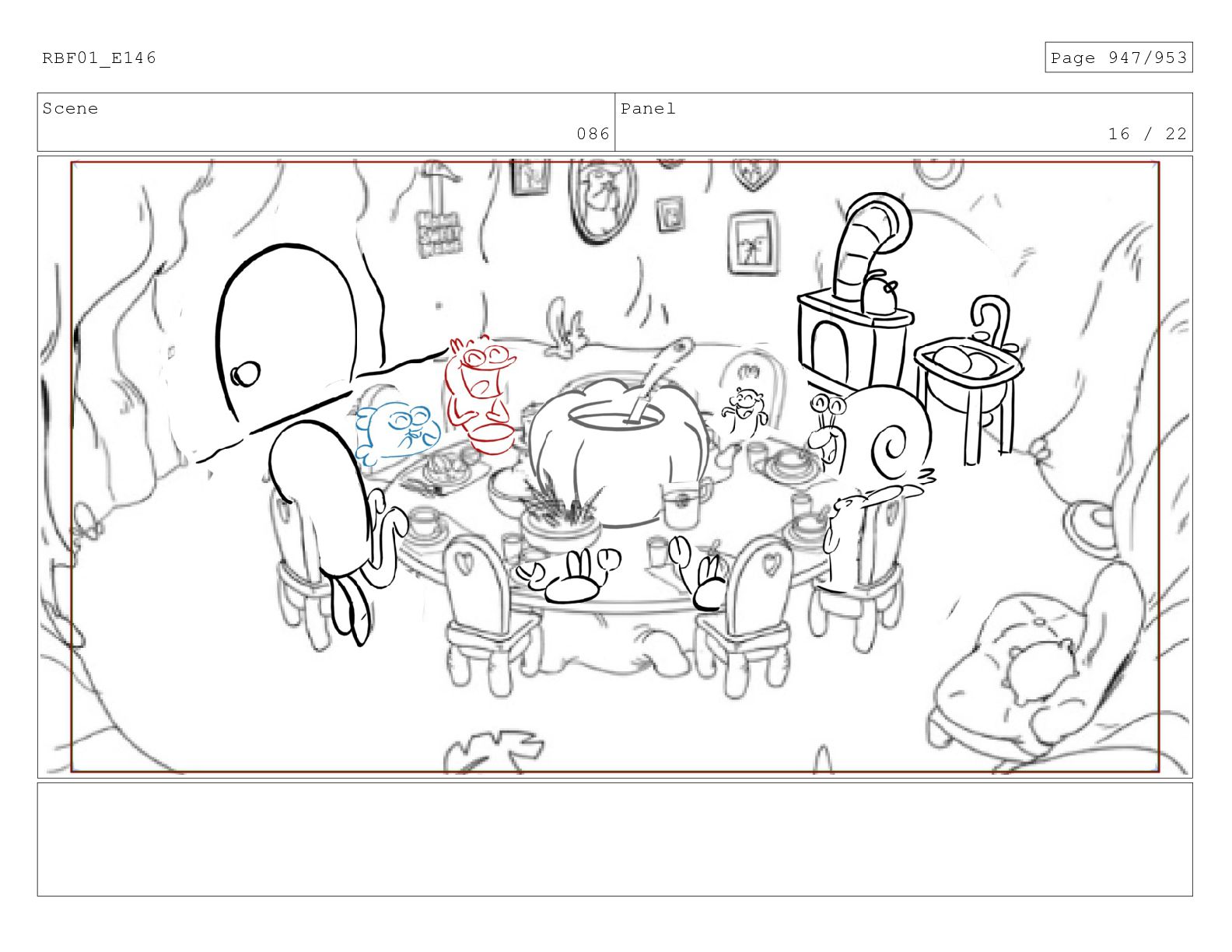This screenshot has height=952, width=1232.
Task: Click the episode code RBF01_E146
Action: coord(99,58)
